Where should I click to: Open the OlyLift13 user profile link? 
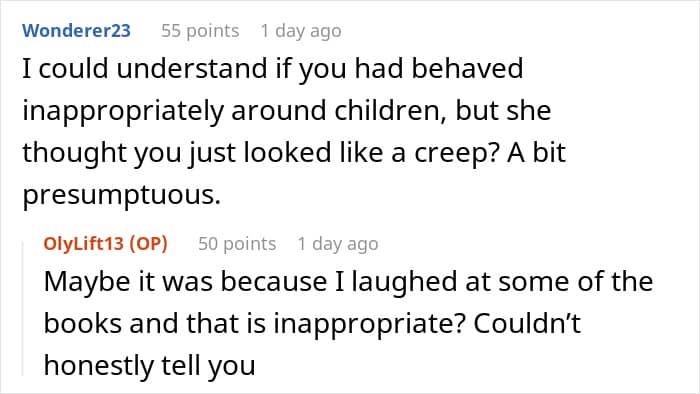click(83, 244)
